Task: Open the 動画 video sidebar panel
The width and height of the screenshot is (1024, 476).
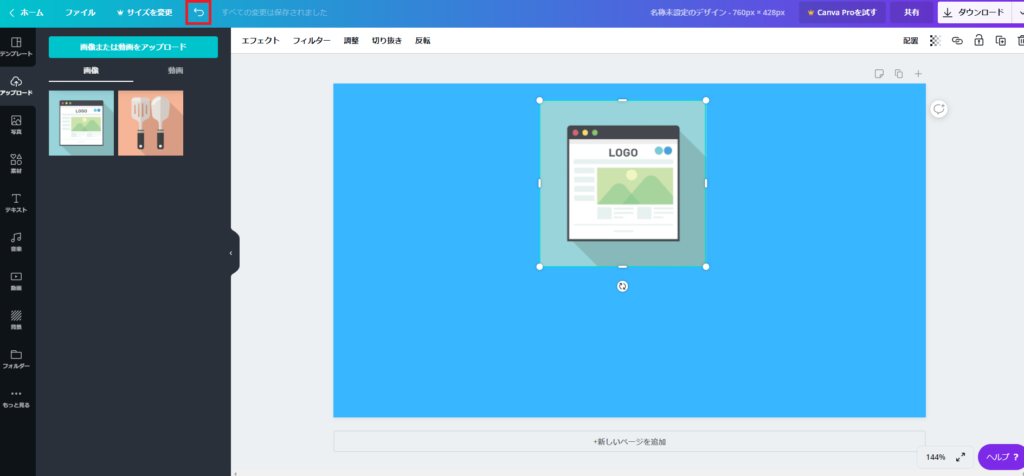Action: coord(16,281)
